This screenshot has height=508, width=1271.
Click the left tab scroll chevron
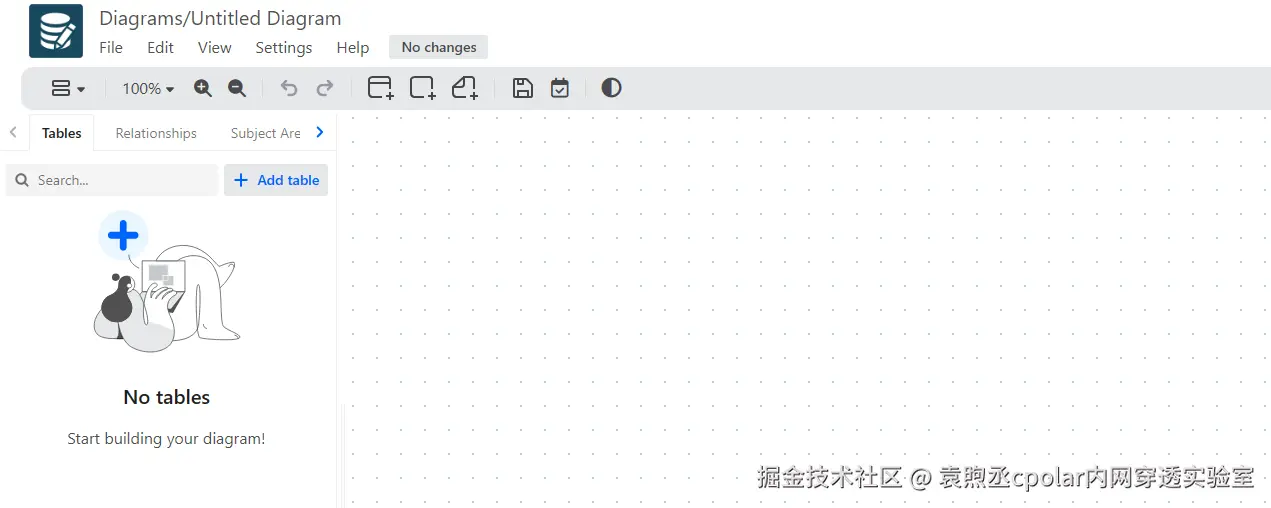pyautogui.click(x=13, y=132)
